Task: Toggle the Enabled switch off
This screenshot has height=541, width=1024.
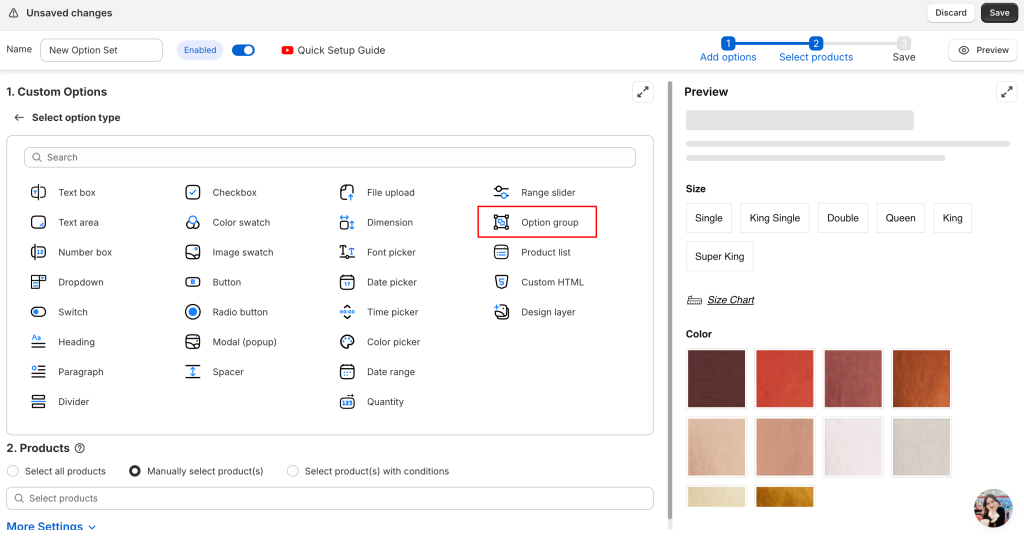Action: (x=243, y=50)
